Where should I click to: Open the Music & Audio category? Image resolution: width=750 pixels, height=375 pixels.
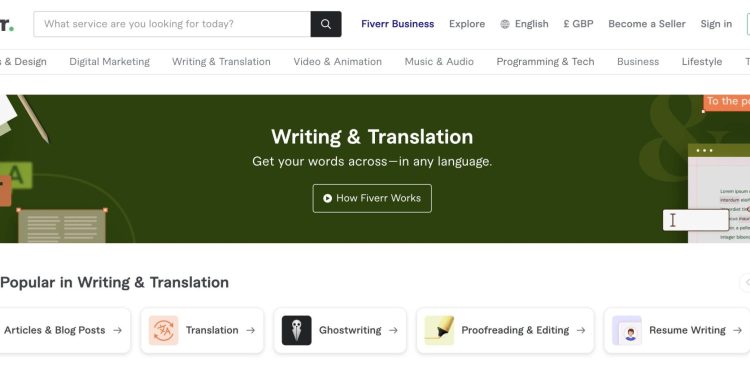tap(439, 62)
